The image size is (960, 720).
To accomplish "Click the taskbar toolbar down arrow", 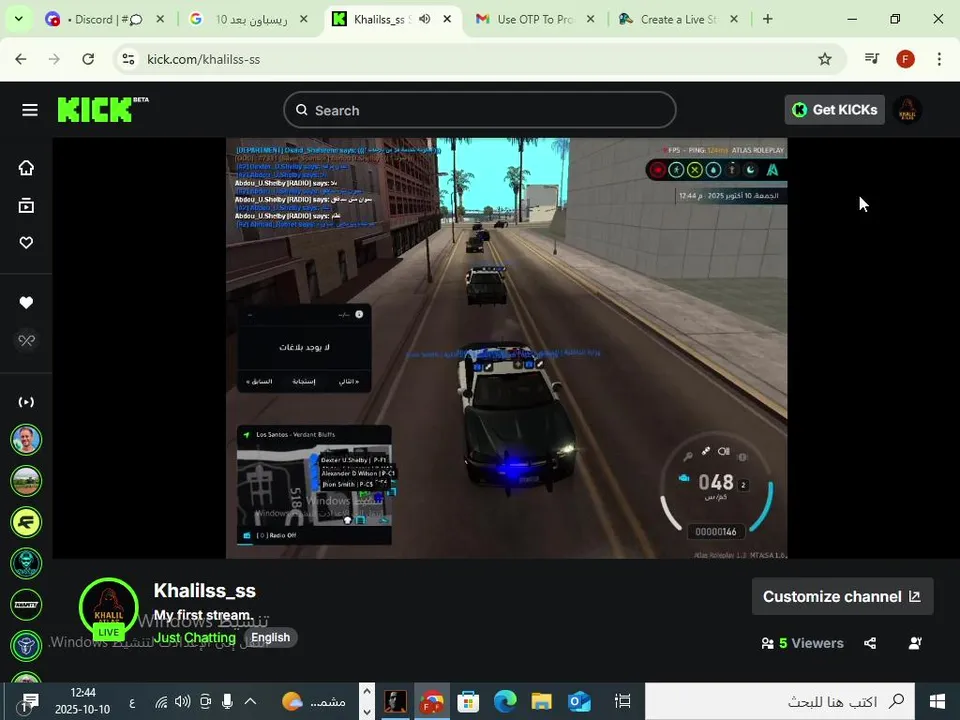I will [366, 711].
